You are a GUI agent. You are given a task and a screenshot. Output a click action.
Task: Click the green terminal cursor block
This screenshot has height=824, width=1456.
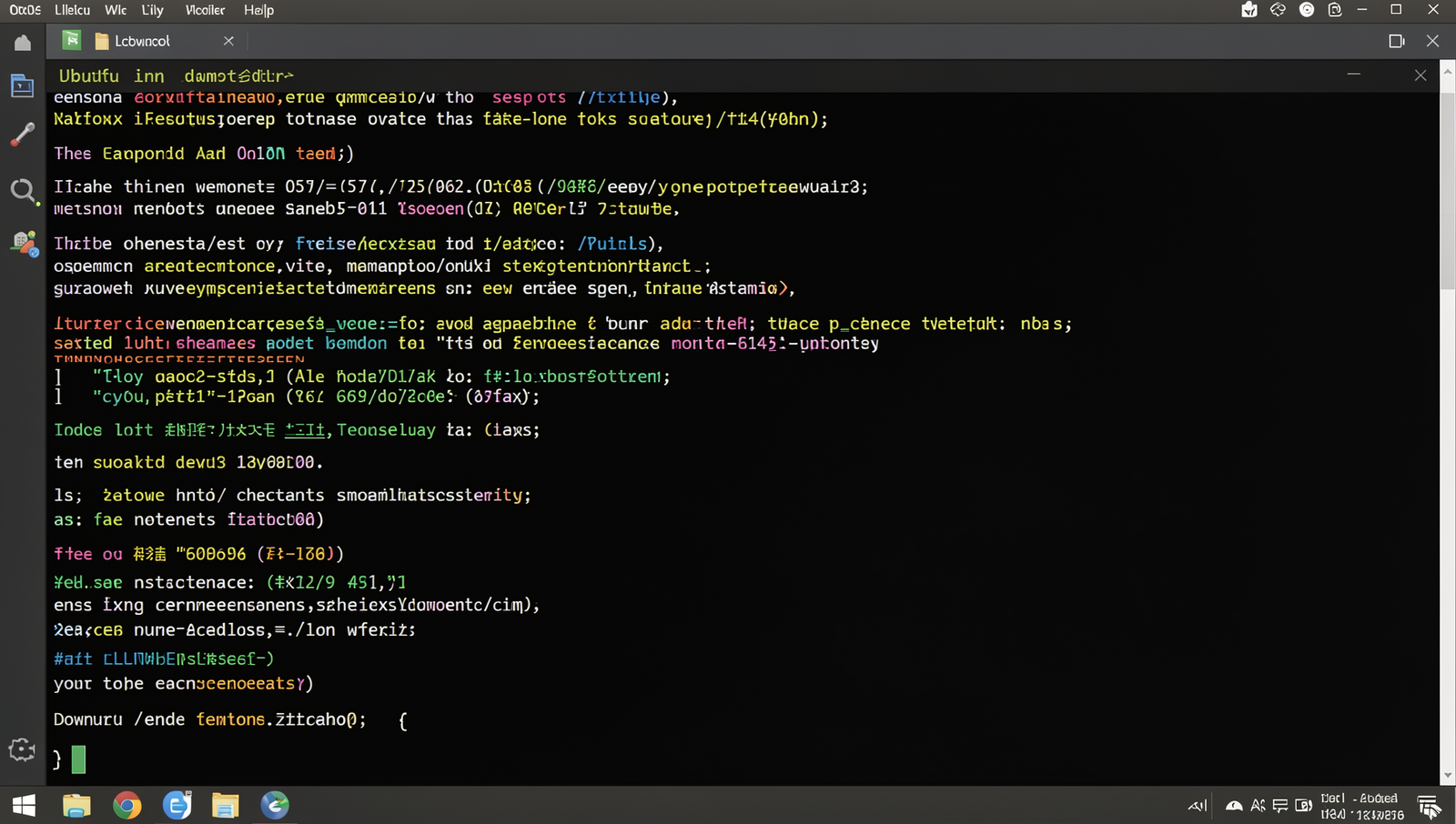pos(79,759)
